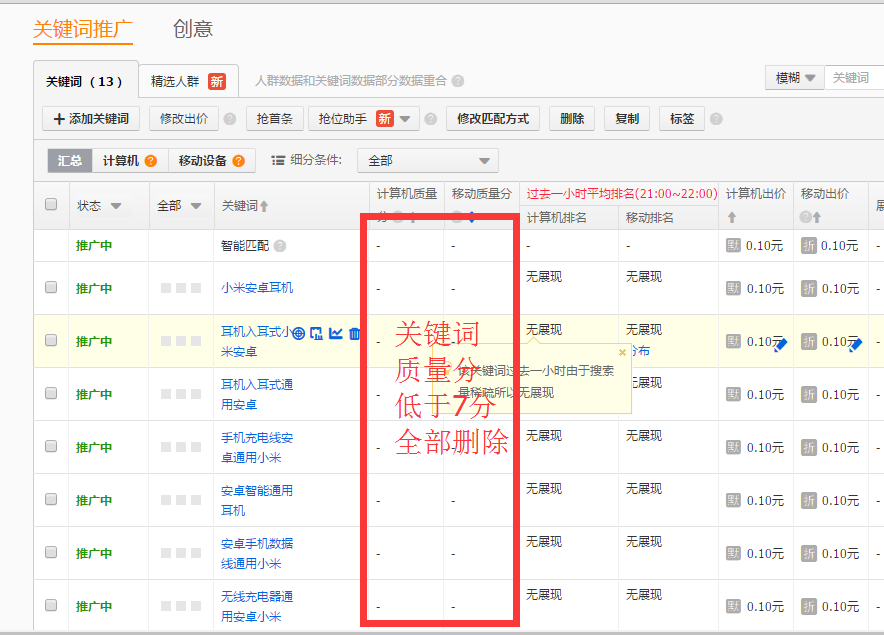Check the box for 耳机入耳式通用安卓

click(51, 393)
